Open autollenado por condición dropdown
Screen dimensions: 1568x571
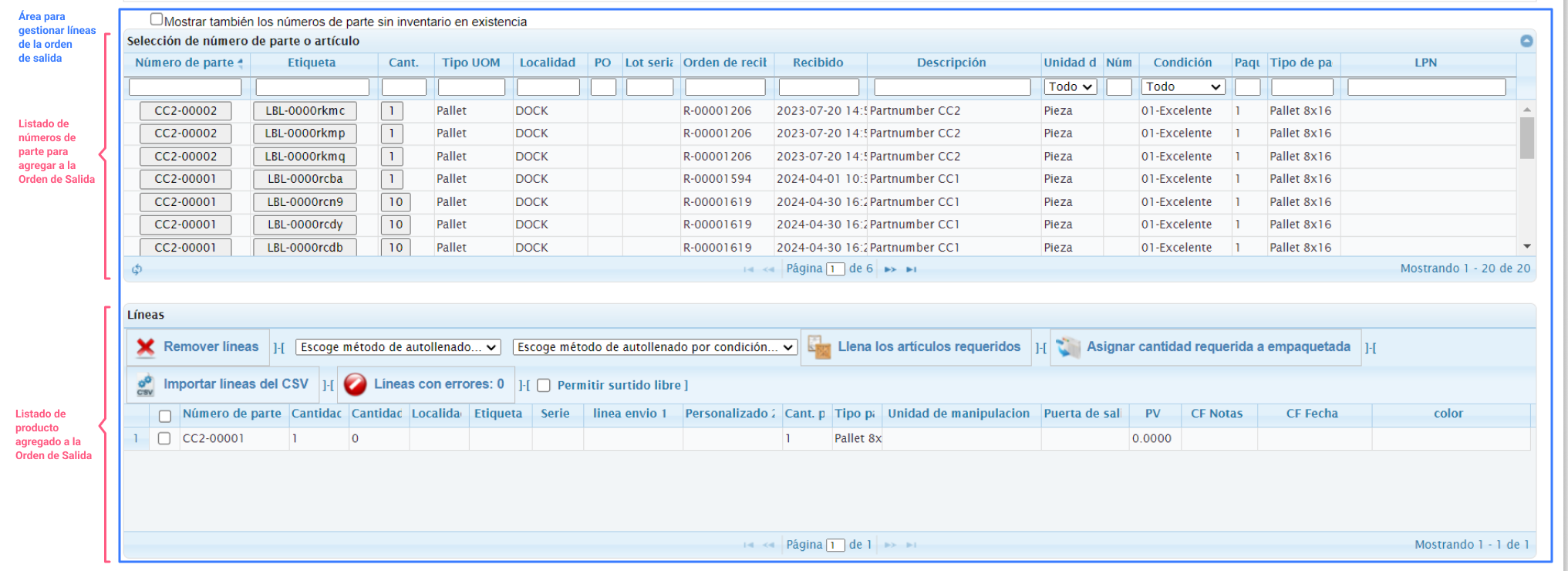pos(655,347)
